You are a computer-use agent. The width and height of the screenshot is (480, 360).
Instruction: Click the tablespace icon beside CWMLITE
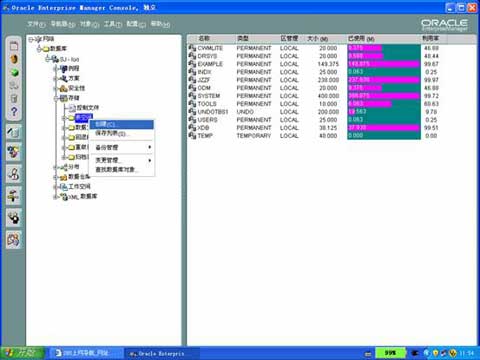192,48
